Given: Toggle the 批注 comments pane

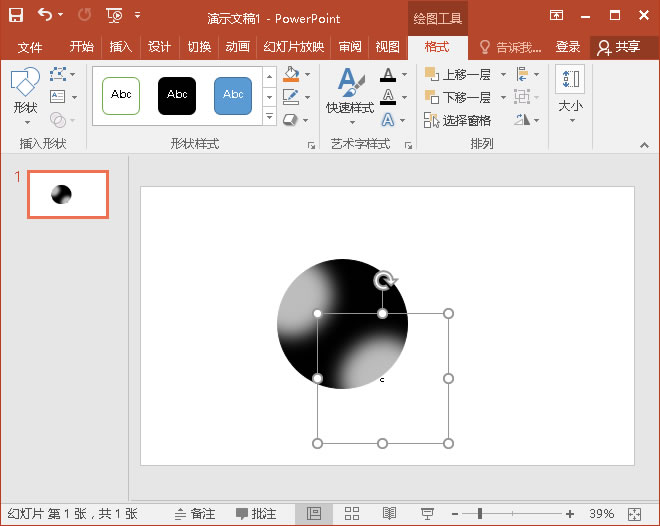Looking at the screenshot, I should point(256,513).
